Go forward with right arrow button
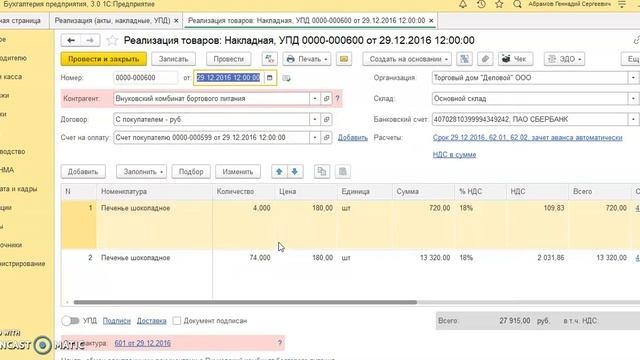The width and height of the screenshot is (640, 360). click(90, 40)
